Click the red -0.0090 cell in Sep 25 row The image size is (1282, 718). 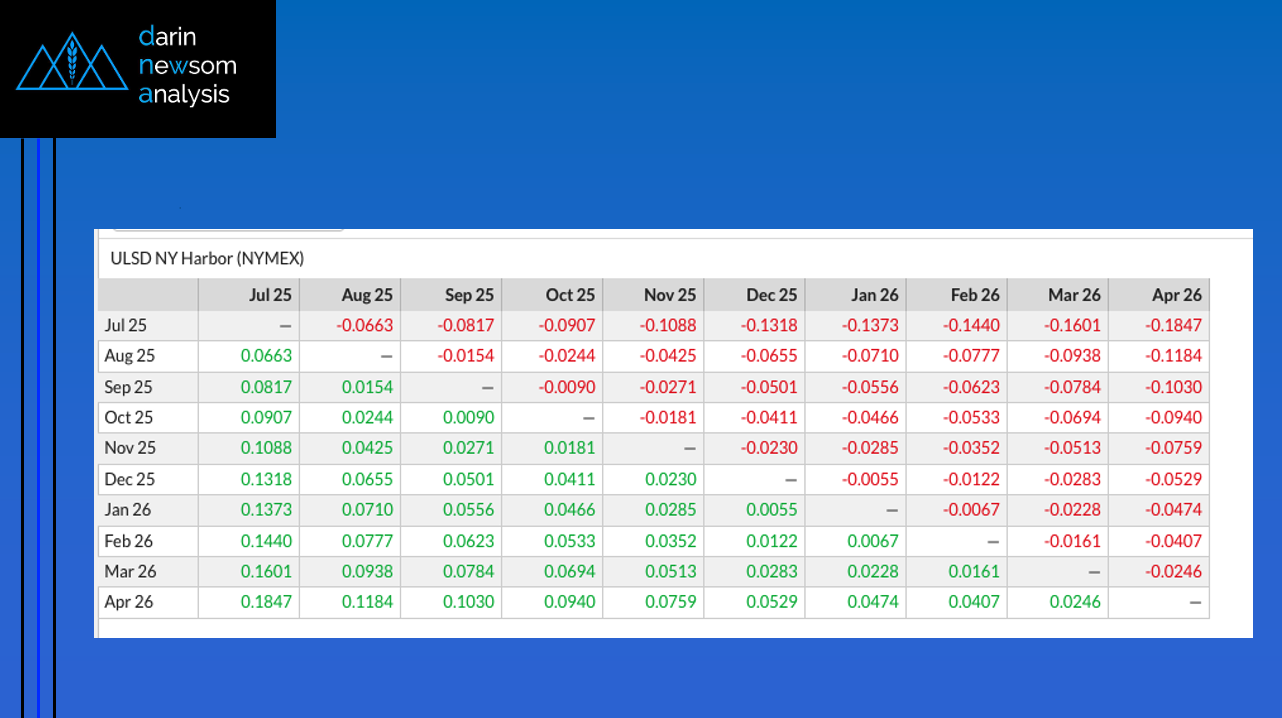[x=567, y=387]
